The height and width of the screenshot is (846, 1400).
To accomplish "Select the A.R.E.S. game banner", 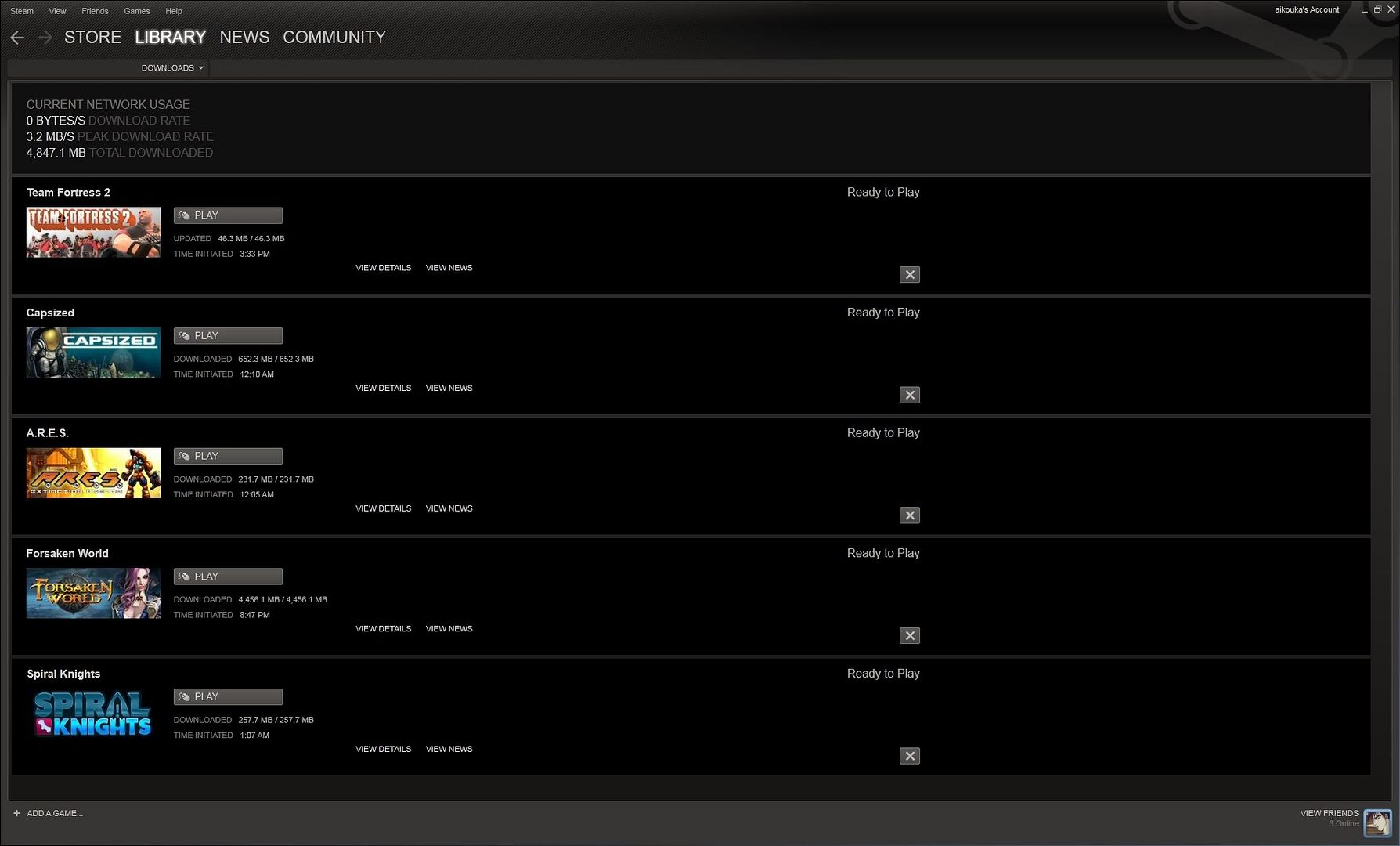I will click(93, 473).
